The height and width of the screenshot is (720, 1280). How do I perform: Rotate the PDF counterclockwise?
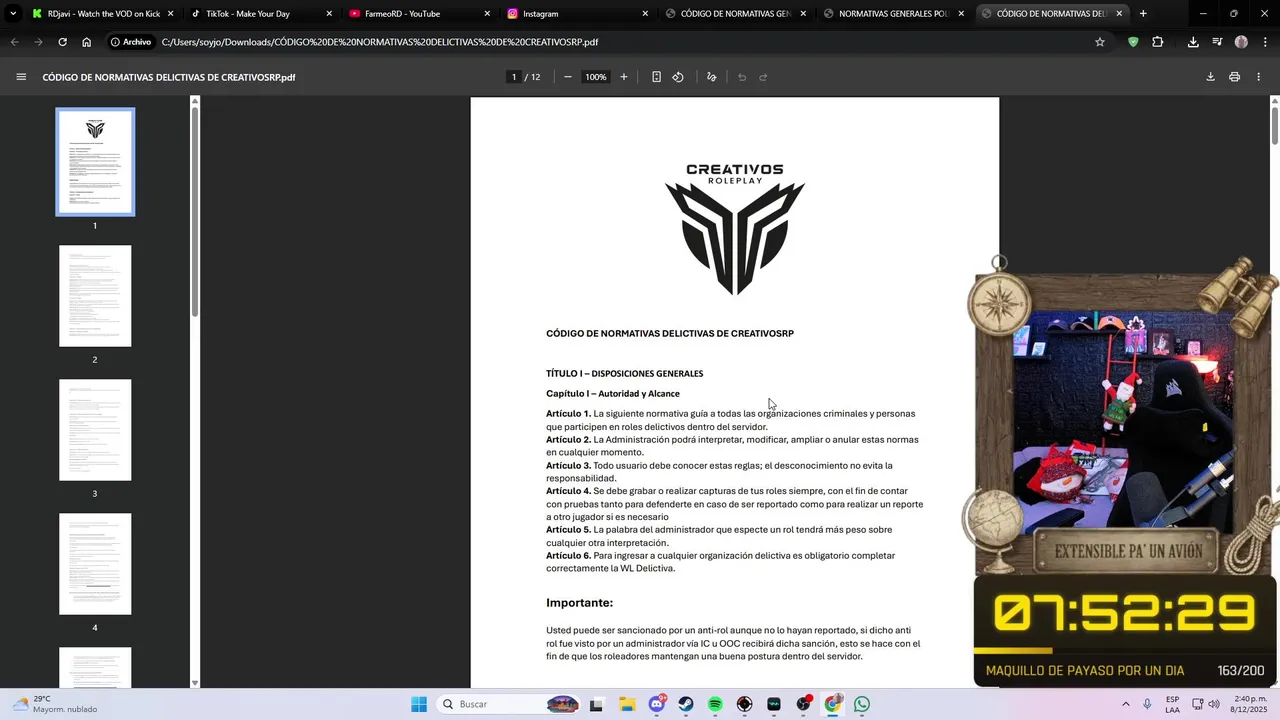click(x=678, y=77)
